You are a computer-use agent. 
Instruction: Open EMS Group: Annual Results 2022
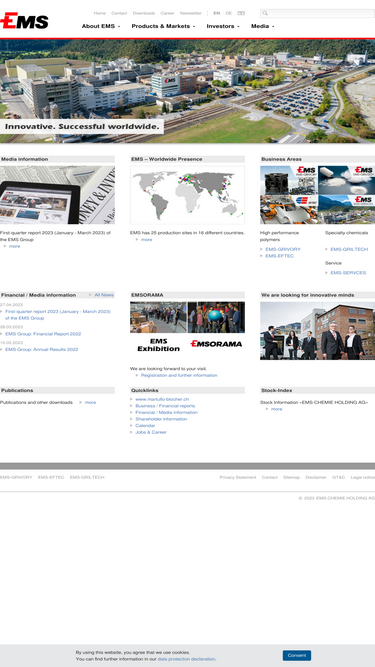[42, 350]
